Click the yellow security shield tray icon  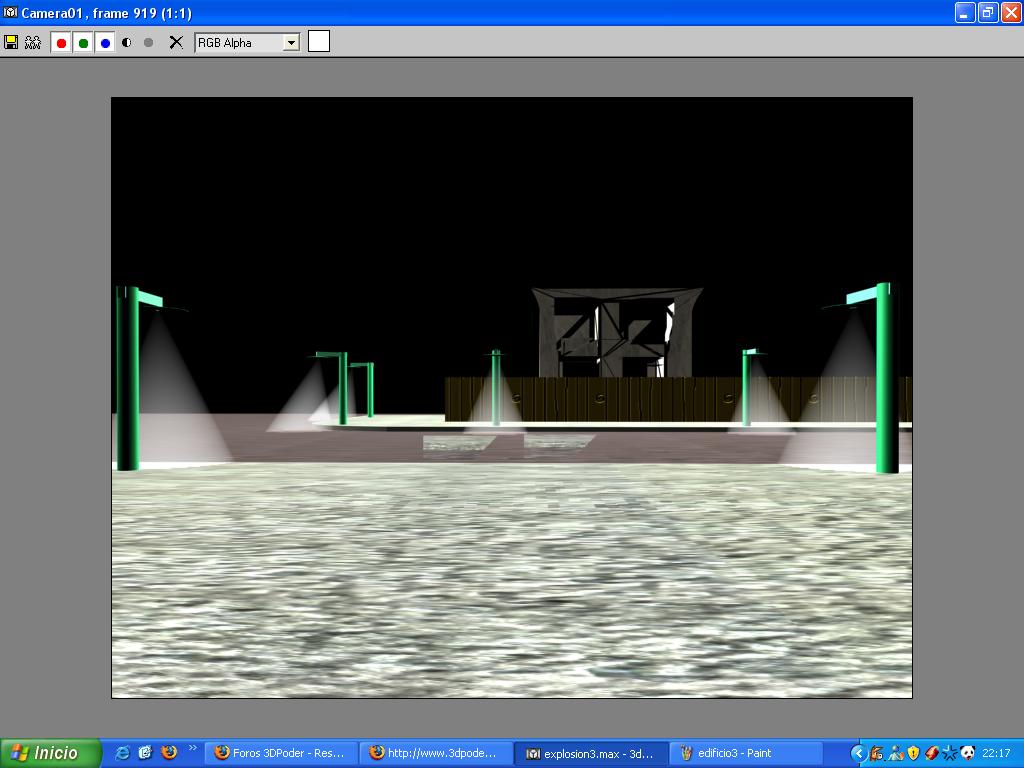913,754
